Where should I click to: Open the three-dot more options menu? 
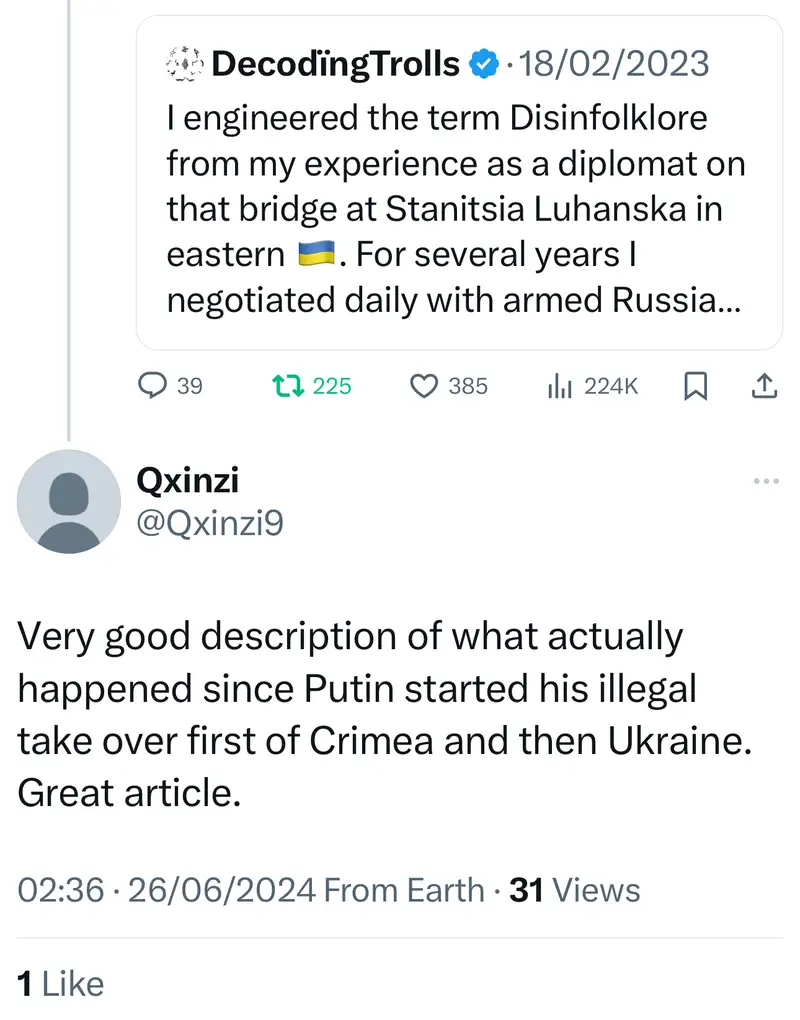[x=765, y=481]
